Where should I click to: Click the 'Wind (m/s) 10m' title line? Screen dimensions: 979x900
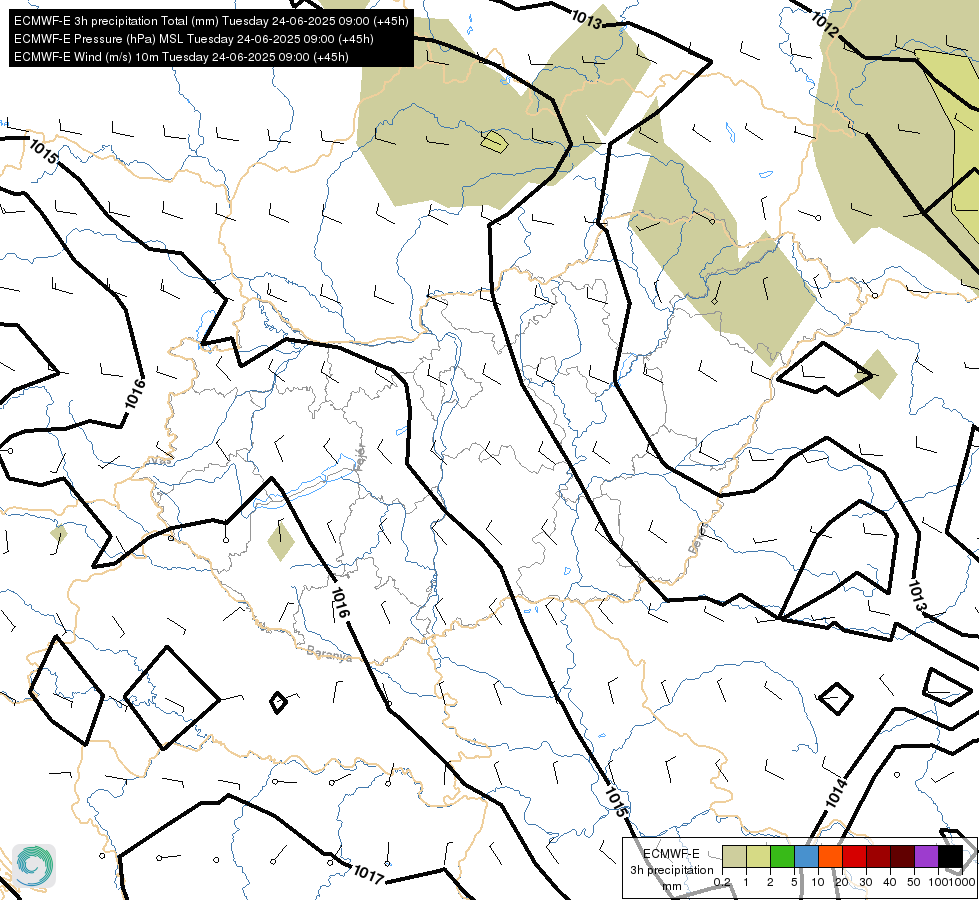click(181, 57)
